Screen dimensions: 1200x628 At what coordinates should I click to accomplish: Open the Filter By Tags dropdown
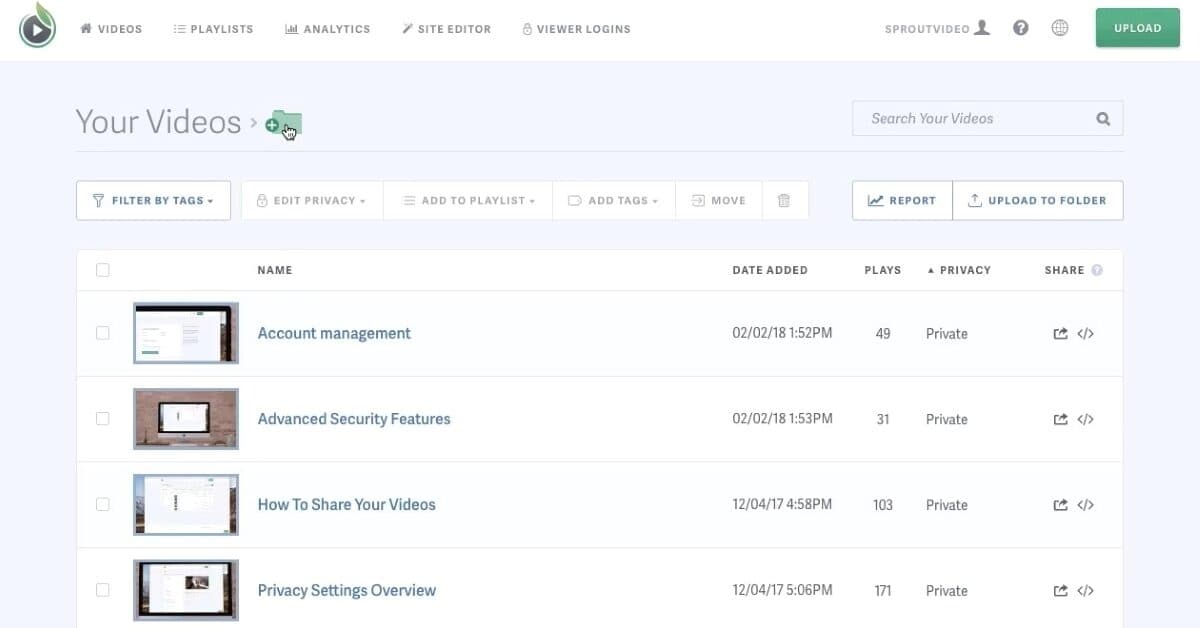click(x=153, y=200)
